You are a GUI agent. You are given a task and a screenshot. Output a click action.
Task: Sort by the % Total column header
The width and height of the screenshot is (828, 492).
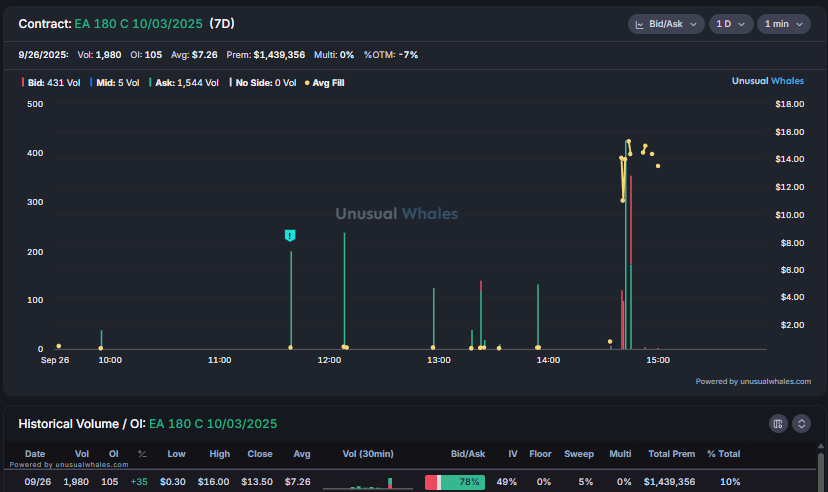723,454
